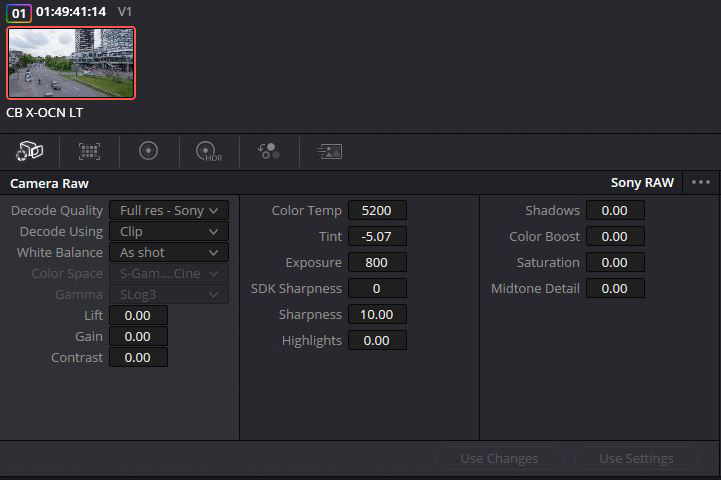This screenshot has width=721, height=480.
Task: Open the HDR color wheels palette
Action: (209, 151)
